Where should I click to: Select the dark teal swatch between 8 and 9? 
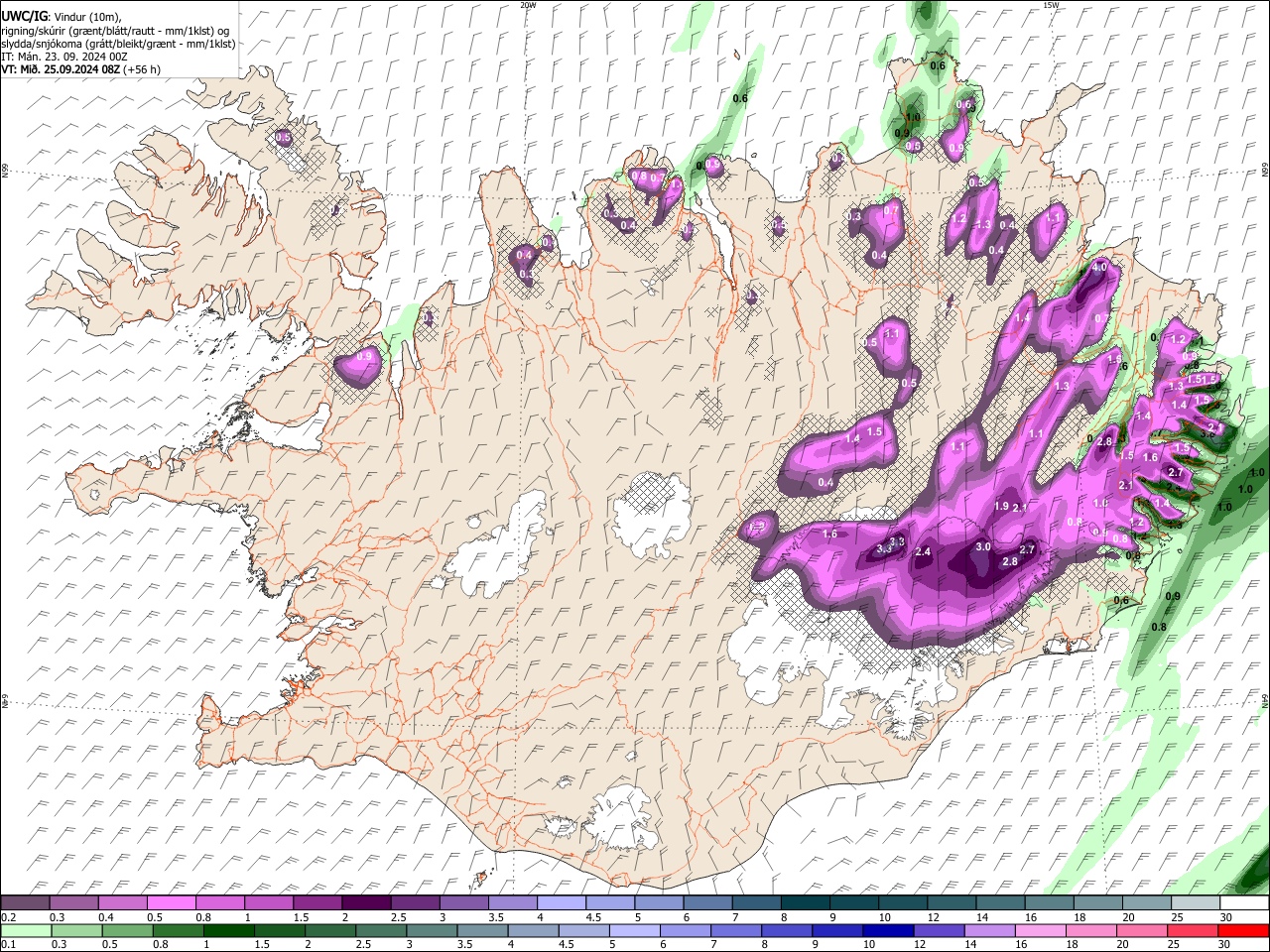(x=806, y=903)
